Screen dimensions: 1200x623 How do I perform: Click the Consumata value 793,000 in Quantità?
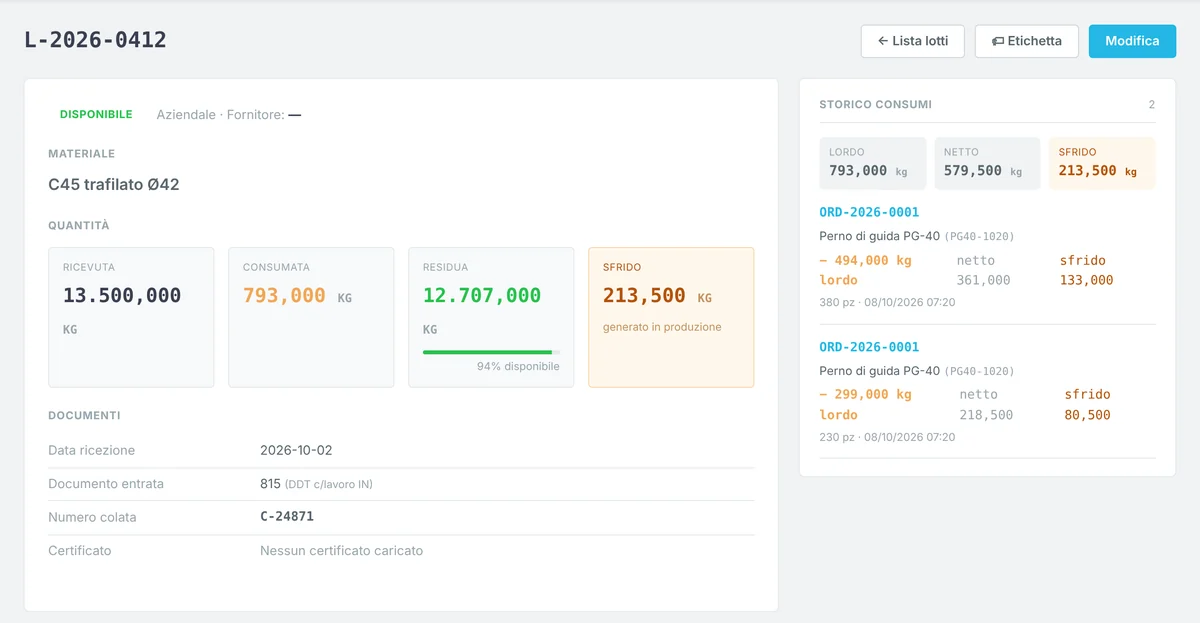coord(284,296)
